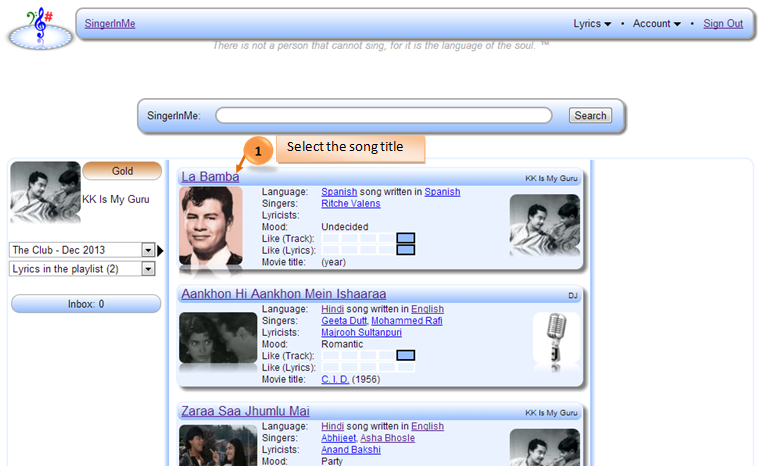Open lyricist Majrooh Sultanpuri link
The height and width of the screenshot is (466, 763).
362,332
